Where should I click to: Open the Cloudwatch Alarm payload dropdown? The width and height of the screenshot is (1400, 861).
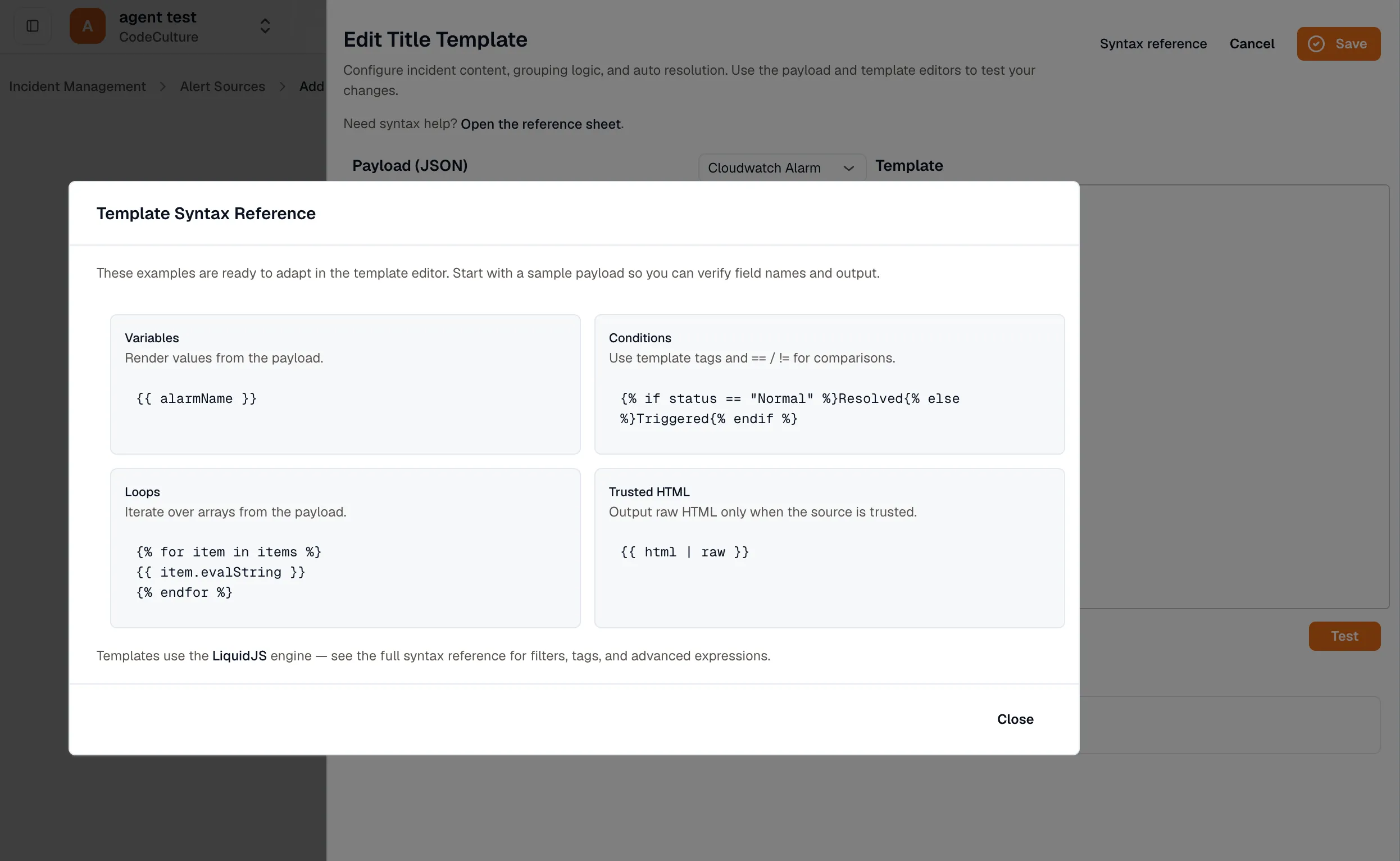point(781,168)
